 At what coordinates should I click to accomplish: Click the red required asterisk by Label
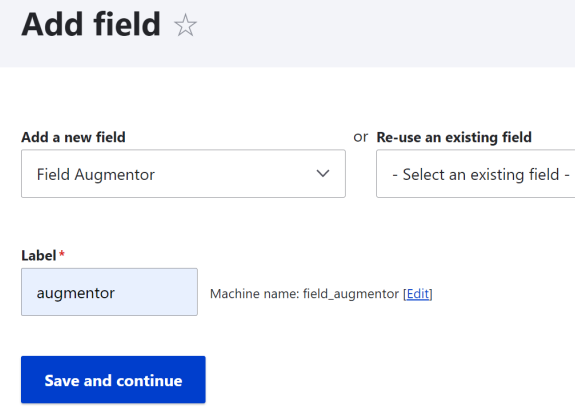(62, 253)
